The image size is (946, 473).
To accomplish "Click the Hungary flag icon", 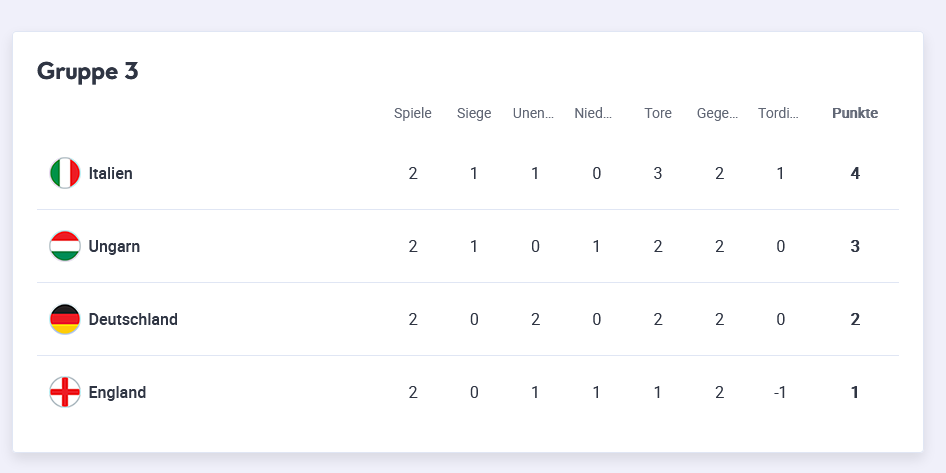I will point(65,246).
